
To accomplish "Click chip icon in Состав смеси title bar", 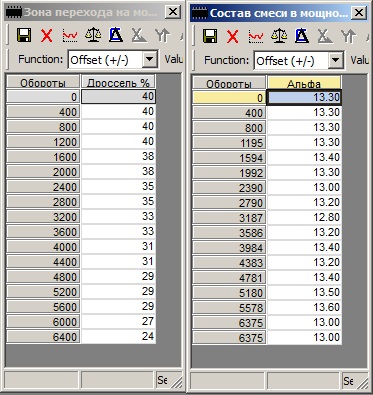I will coord(200,13).
